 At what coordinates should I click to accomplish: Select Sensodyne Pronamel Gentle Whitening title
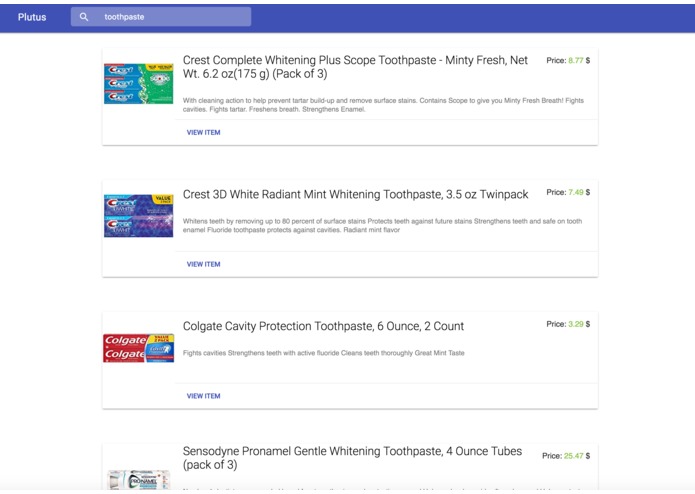352,458
